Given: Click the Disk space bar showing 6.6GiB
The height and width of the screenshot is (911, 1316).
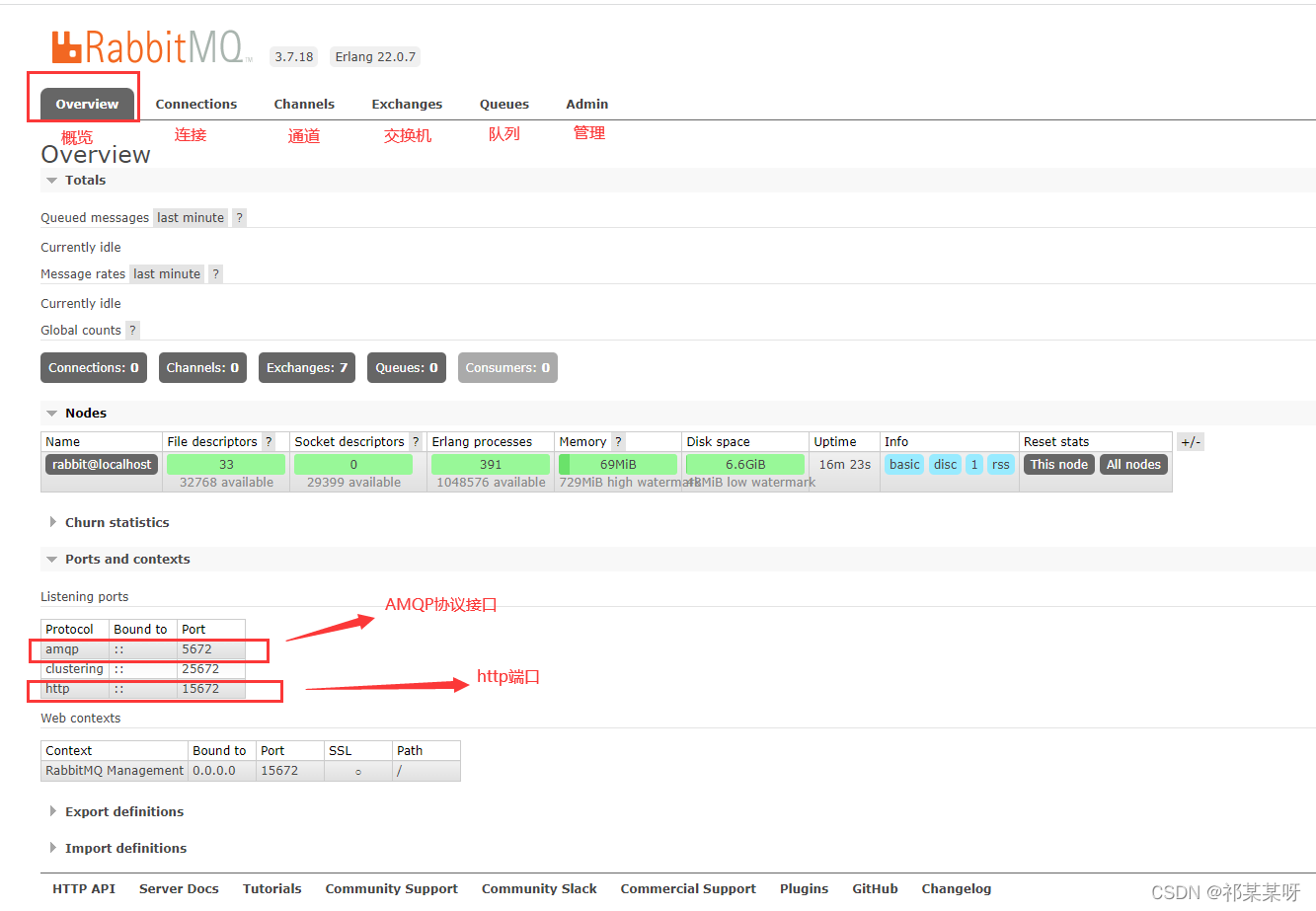Looking at the screenshot, I should click(x=745, y=465).
